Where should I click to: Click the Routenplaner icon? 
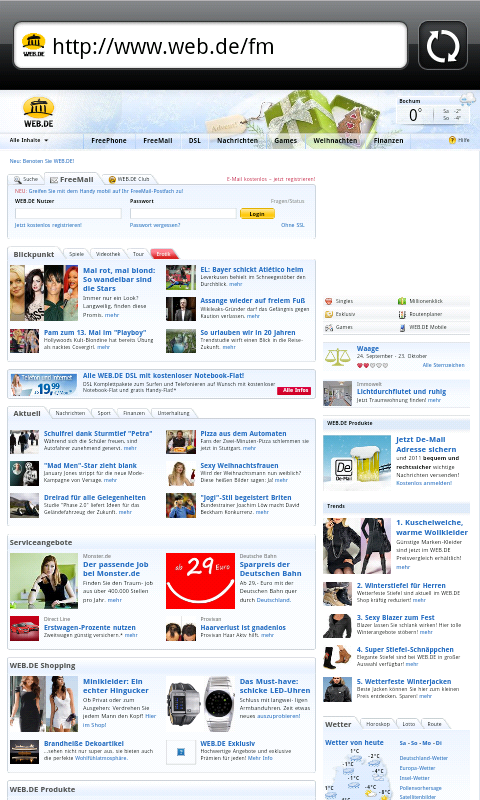(x=402, y=314)
